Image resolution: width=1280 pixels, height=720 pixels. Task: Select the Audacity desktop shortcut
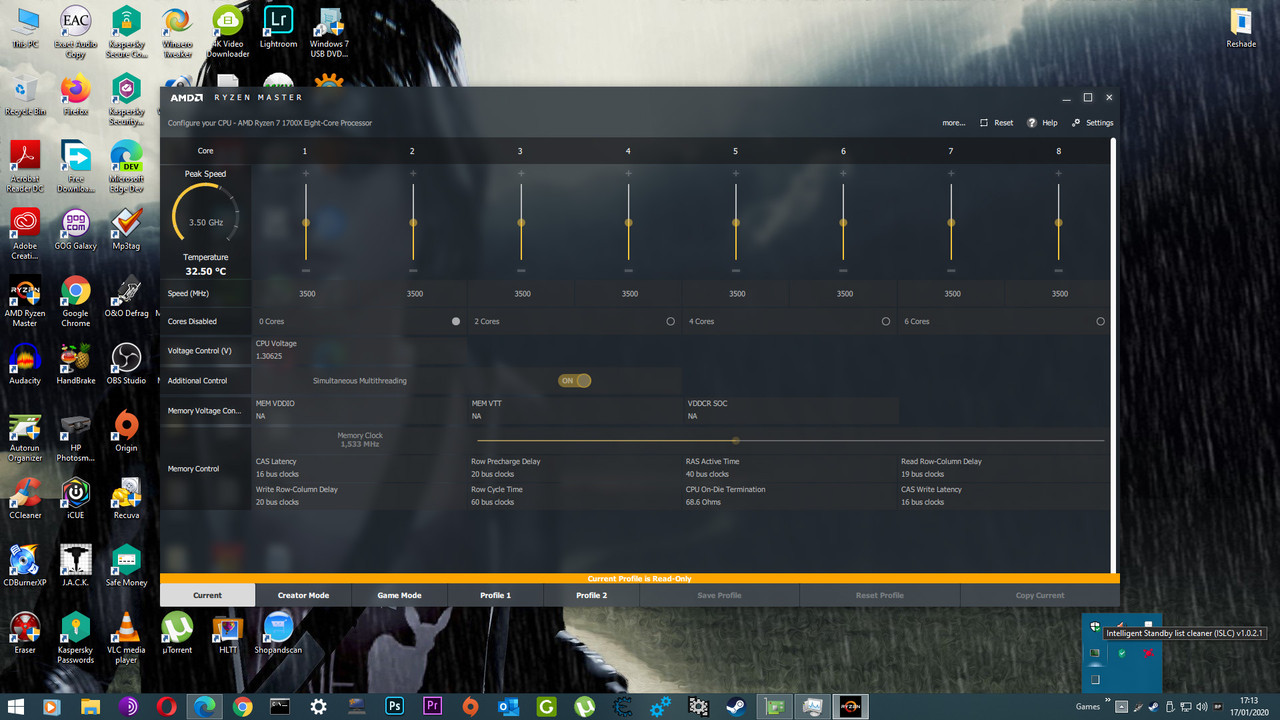[25, 363]
